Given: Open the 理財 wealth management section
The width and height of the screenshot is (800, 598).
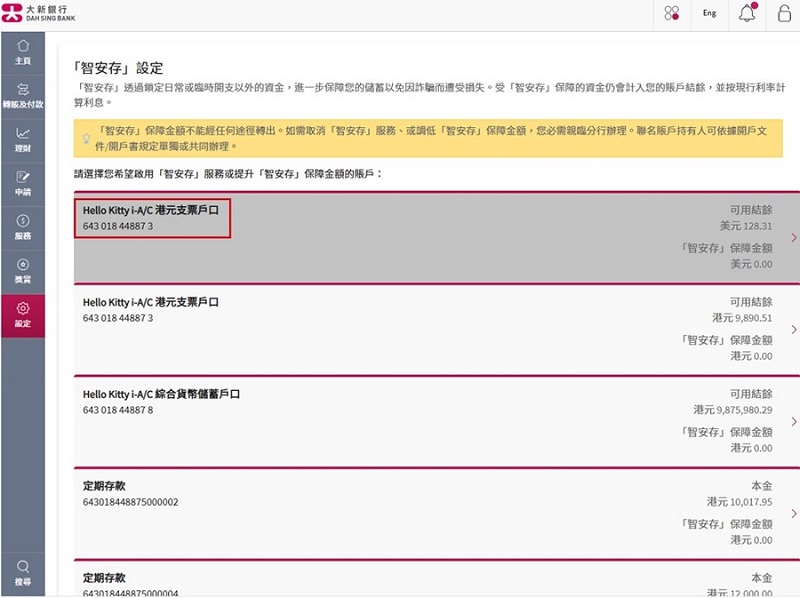Looking at the screenshot, I should click(x=22, y=139).
